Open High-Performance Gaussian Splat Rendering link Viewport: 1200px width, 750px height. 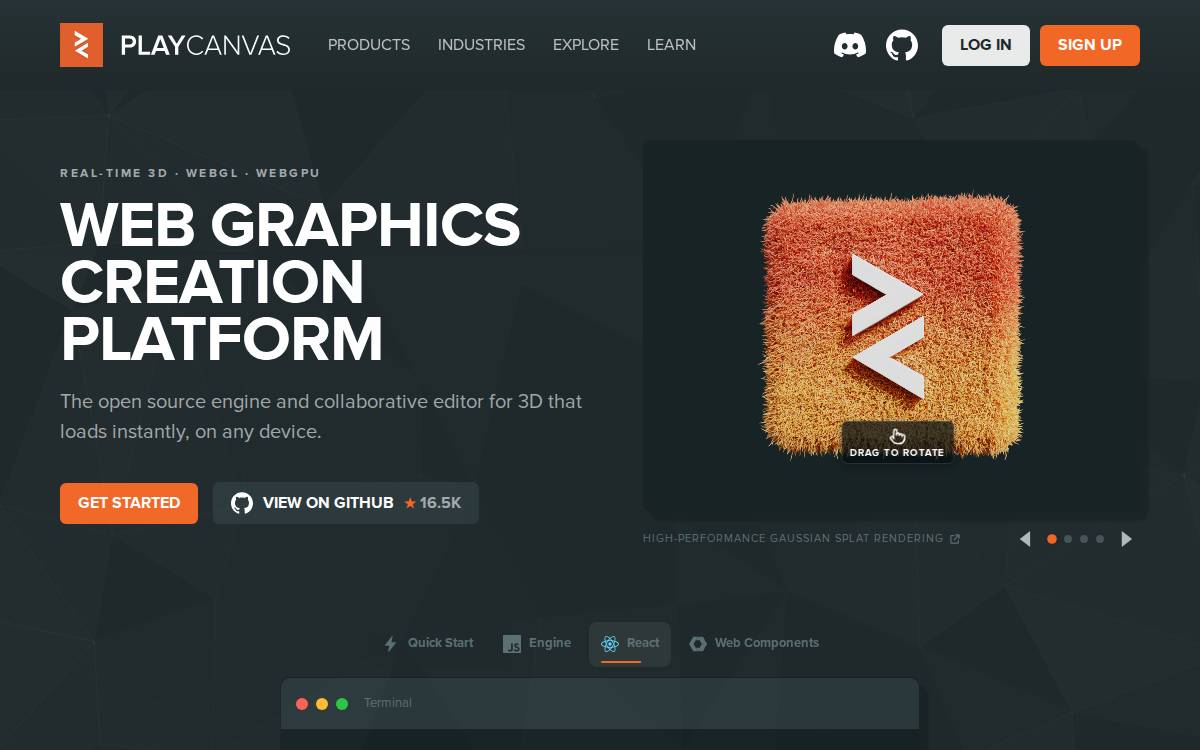[x=801, y=539]
